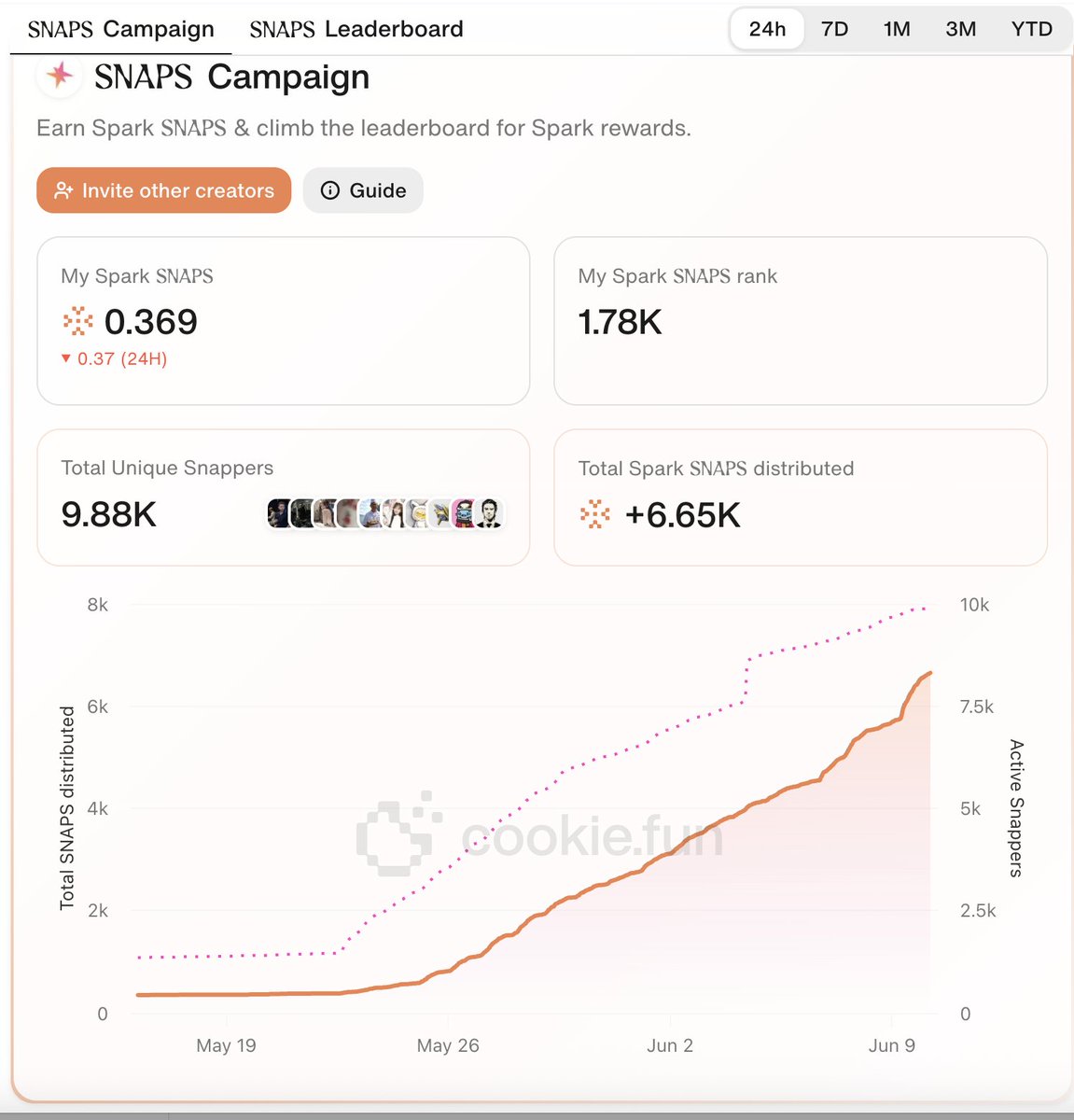
Task: Click the Spark star logo icon
Action: click(60, 76)
